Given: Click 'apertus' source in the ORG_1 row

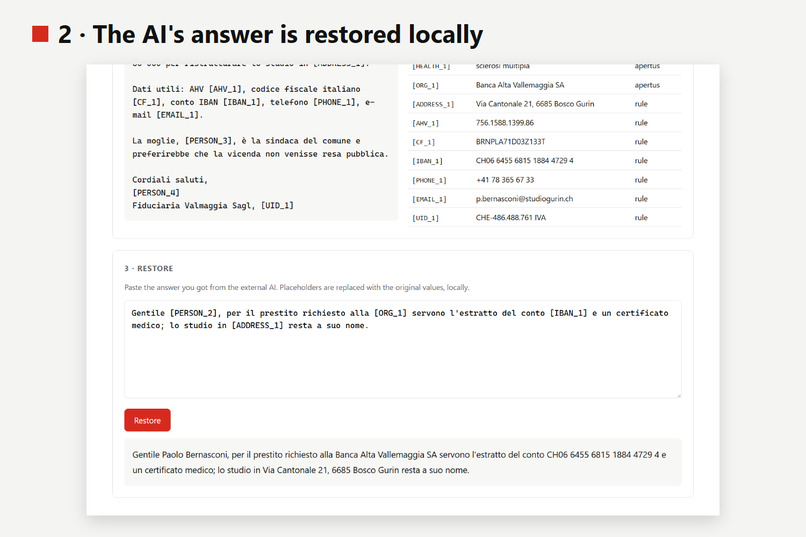Looking at the screenshot, I should point(647,85).
